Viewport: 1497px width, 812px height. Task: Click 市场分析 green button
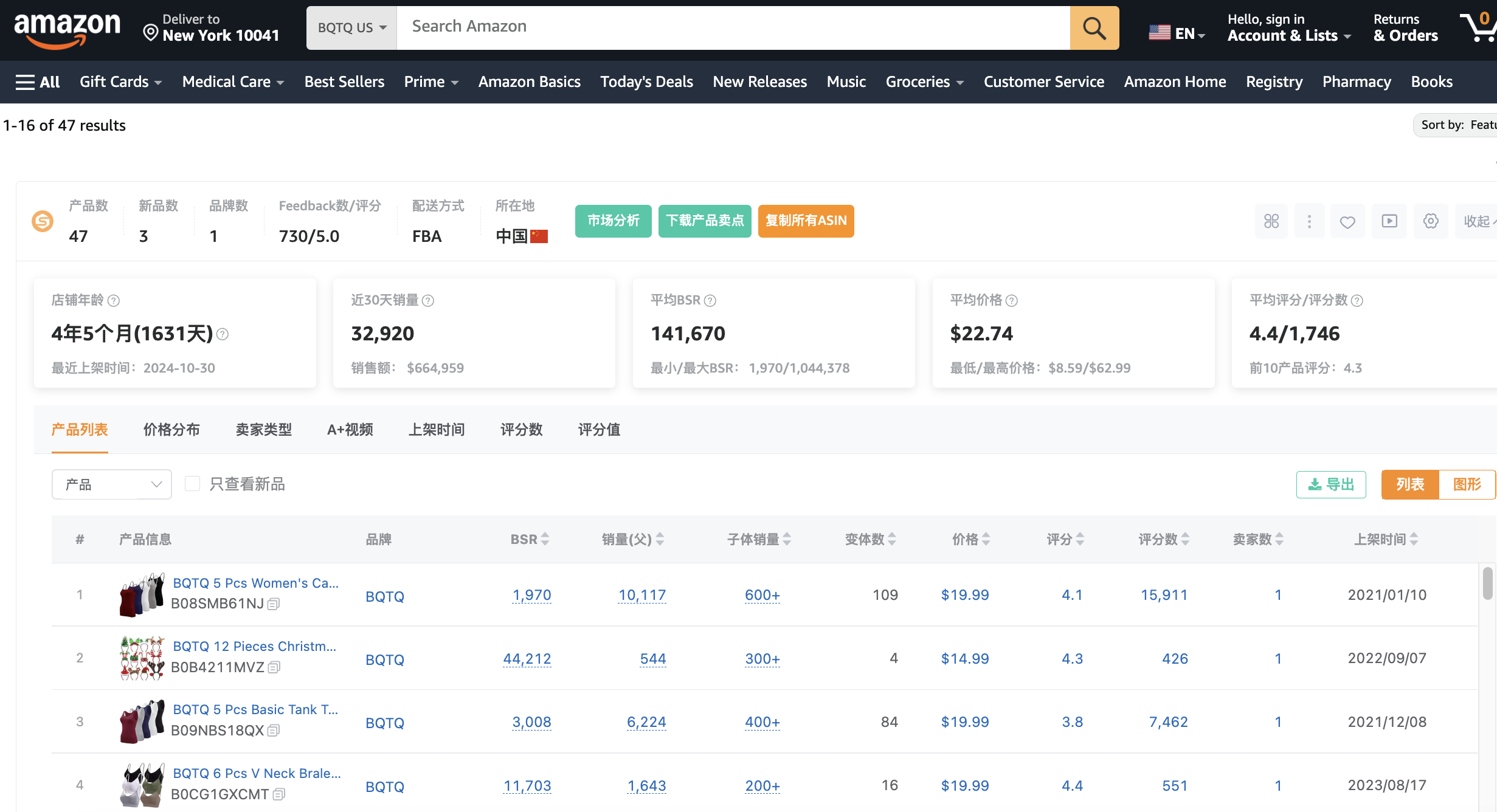[613, 221]
